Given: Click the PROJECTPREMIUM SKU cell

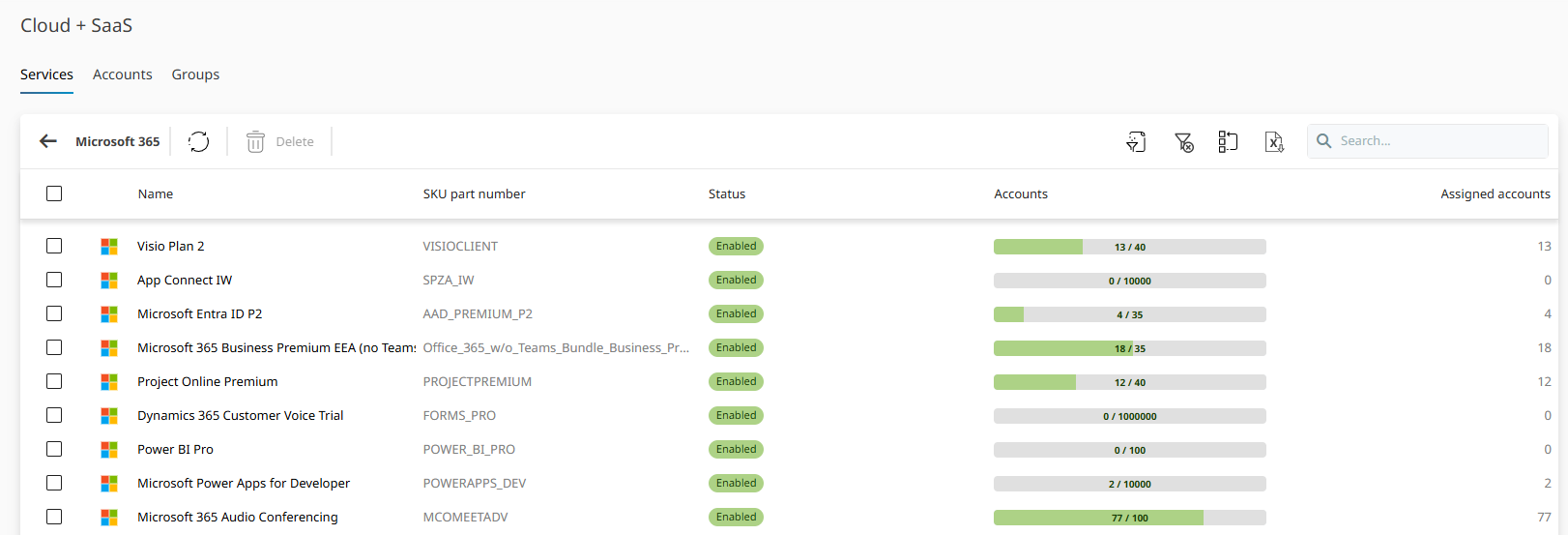Looking at the screenshot, I should point(478,381).
